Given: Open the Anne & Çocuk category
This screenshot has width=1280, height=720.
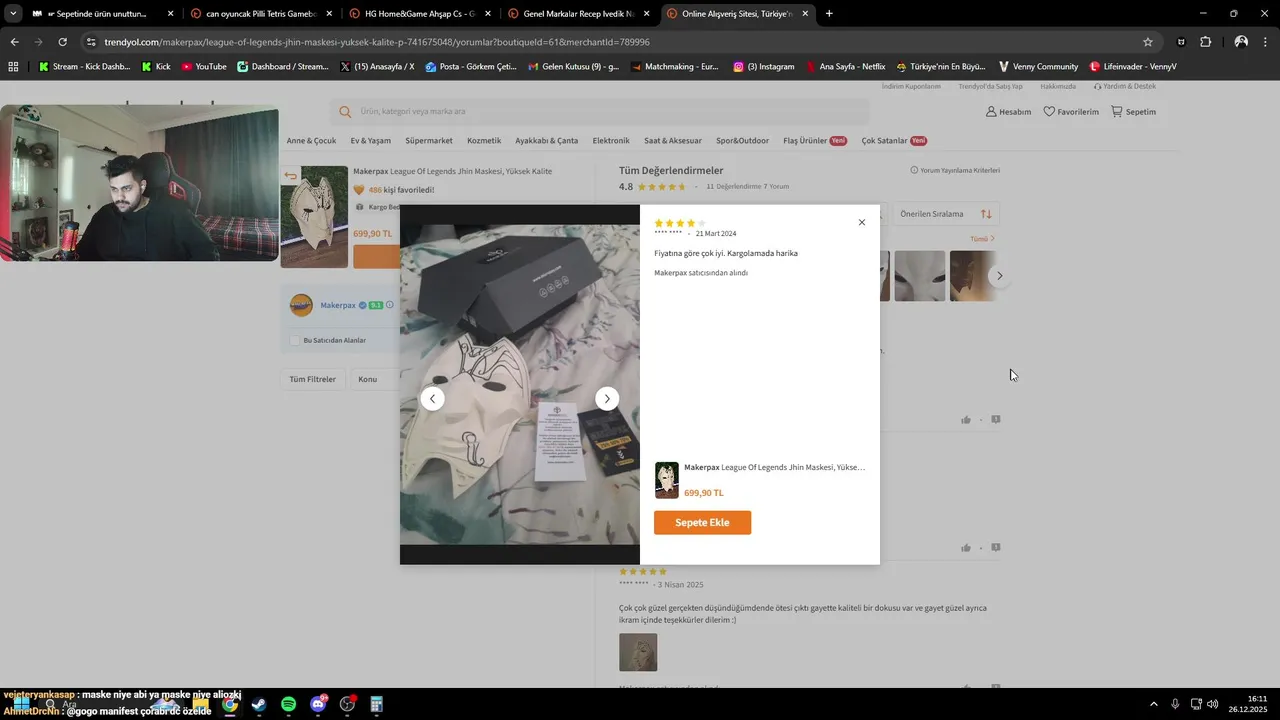Looking at the screenshot, I should (311, 141).
